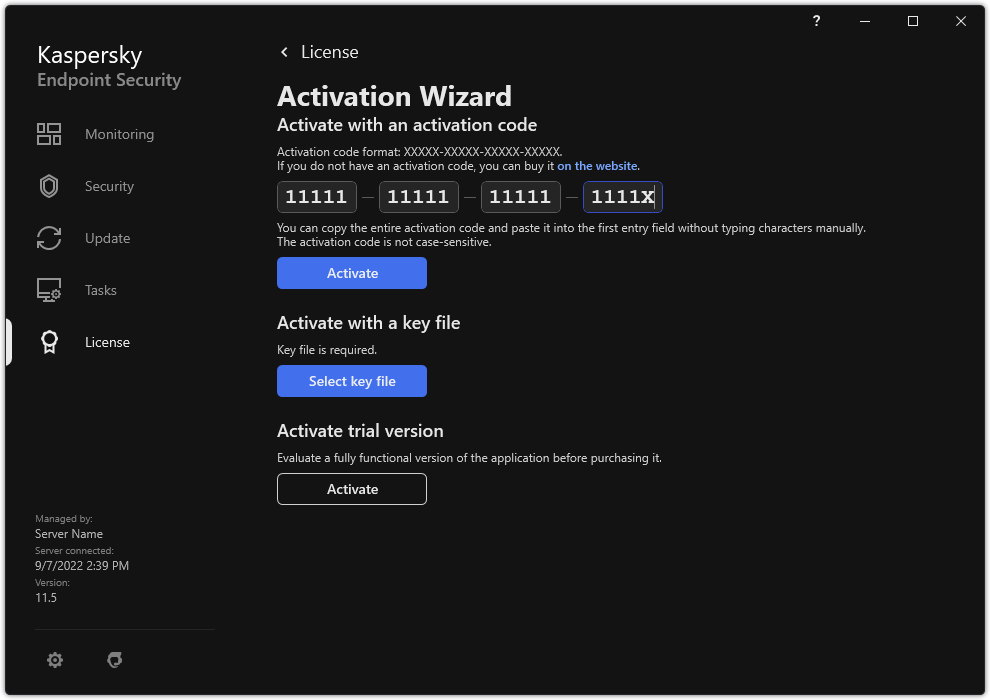Open the support icon at bottom left
Screen dimensions: 990x700
click(x=115, y=660)
